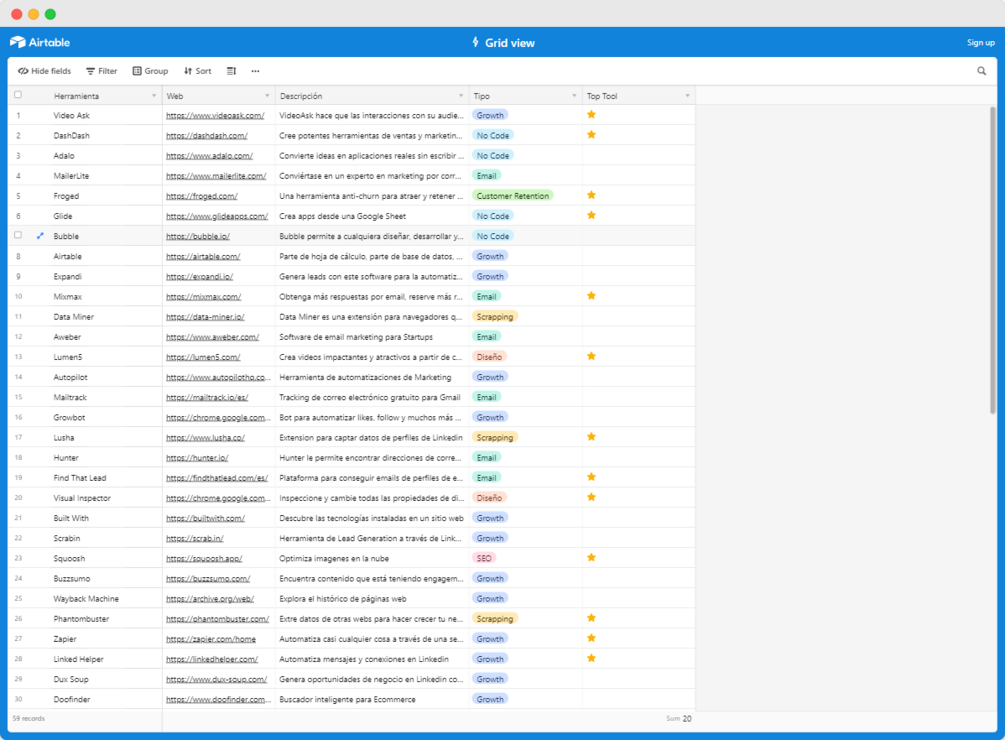Click the star in the Froged row

pos(591,195)
